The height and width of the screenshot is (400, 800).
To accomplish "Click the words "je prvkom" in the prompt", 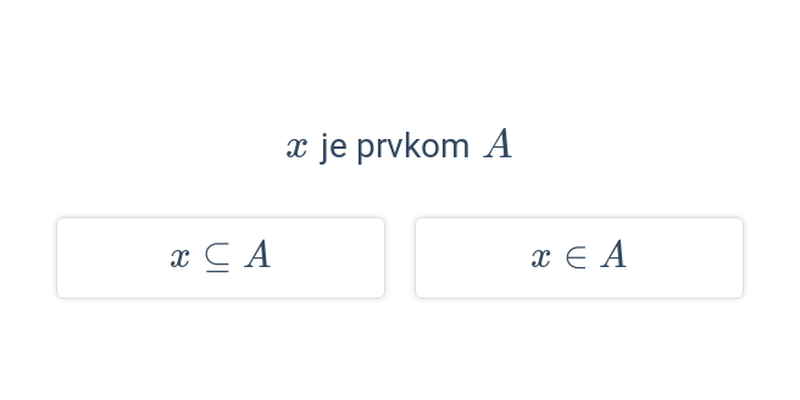I will click(x=394, y=147).
